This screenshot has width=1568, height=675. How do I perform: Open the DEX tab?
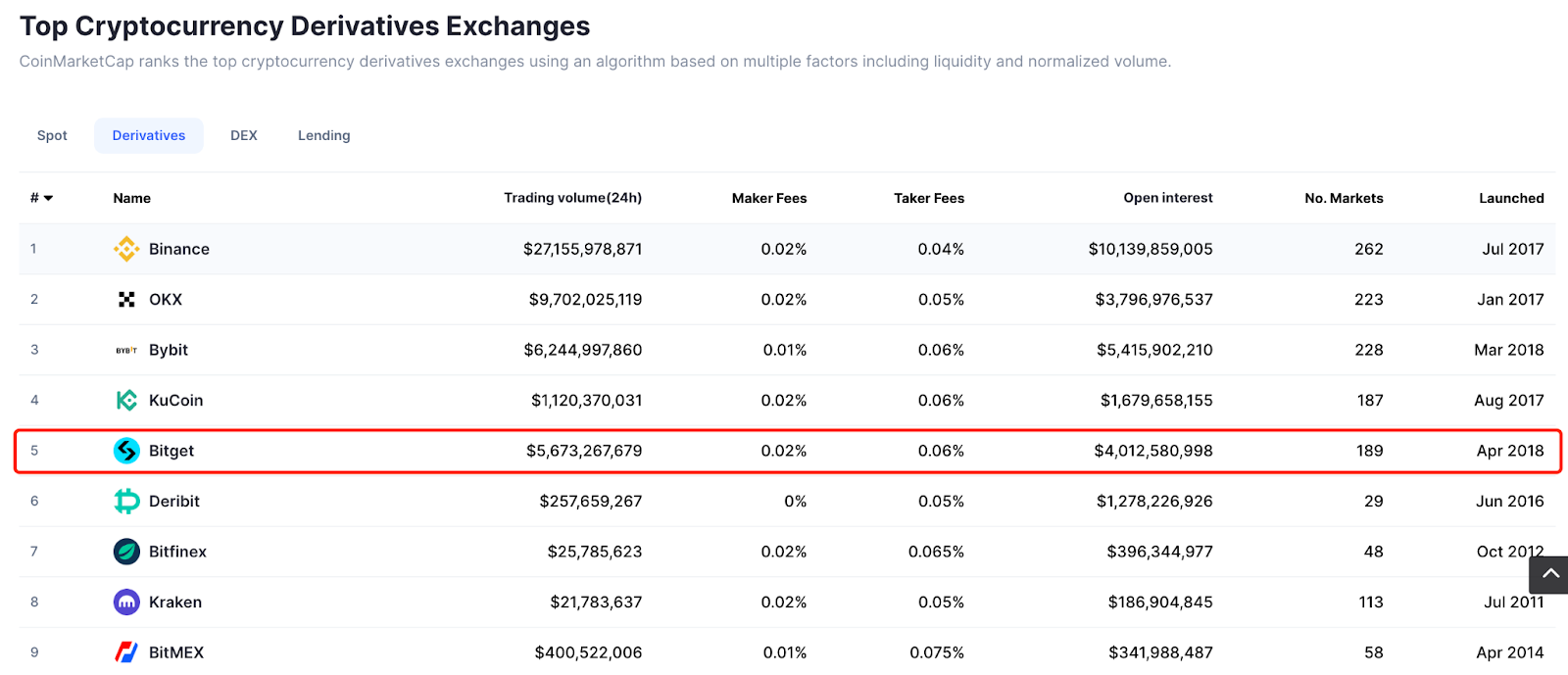(x=244, y=135)
